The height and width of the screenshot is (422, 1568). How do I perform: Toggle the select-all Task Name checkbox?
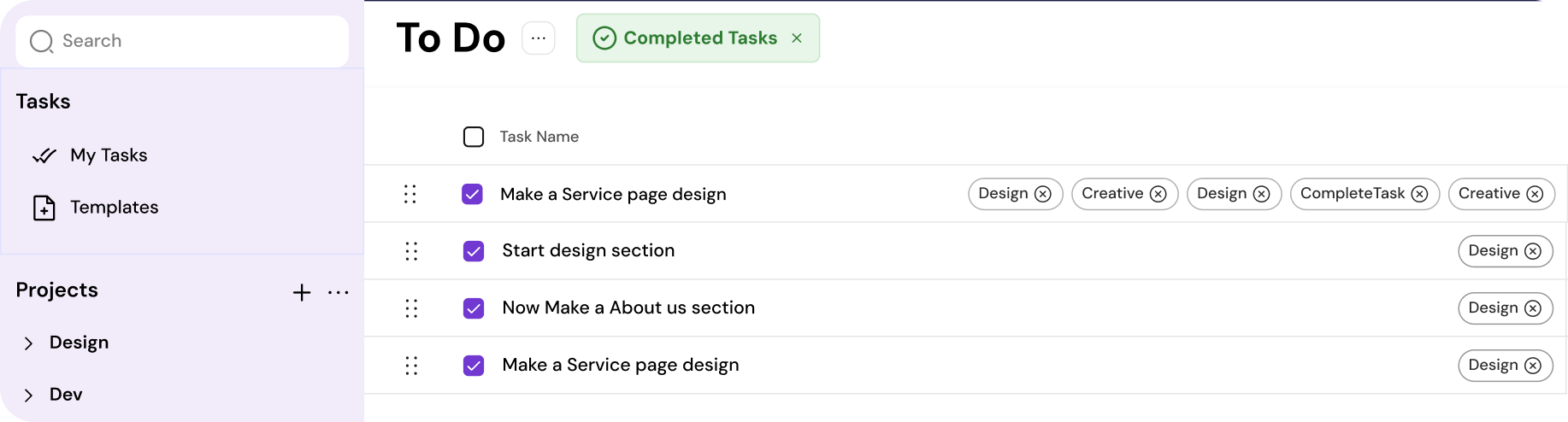474,137
